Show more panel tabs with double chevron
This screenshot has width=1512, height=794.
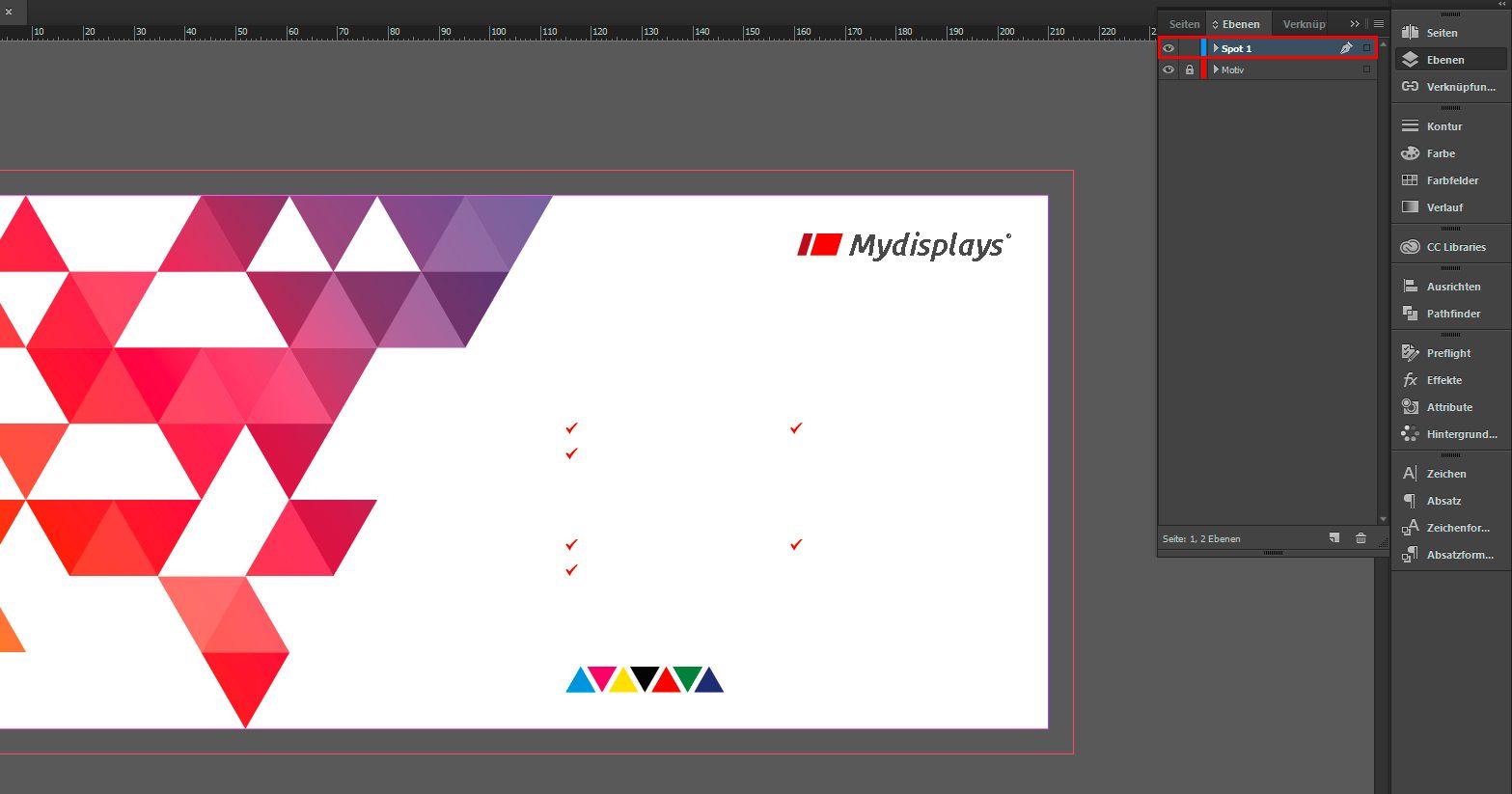coord(1355,24)
